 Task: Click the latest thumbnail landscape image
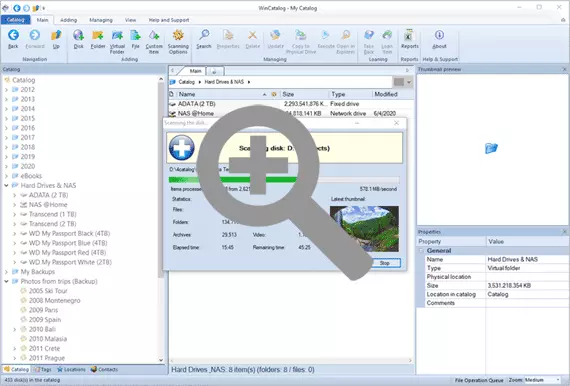364,229
